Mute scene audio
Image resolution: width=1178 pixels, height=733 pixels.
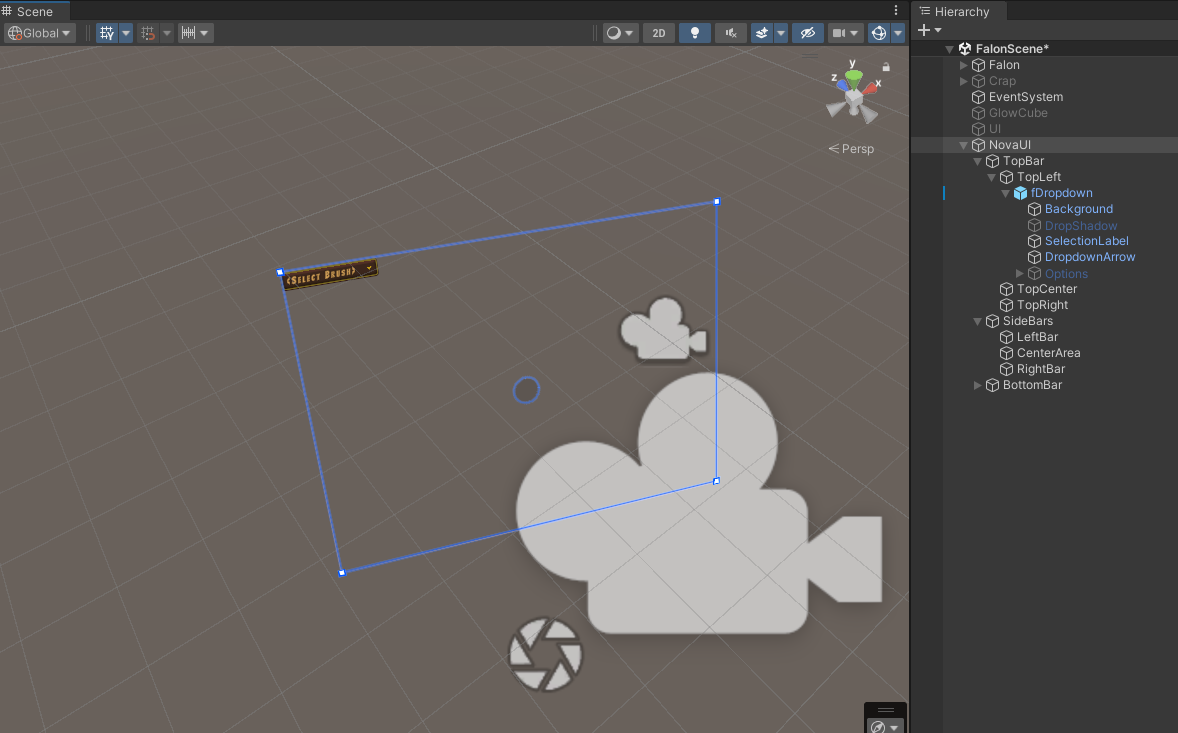729,32
